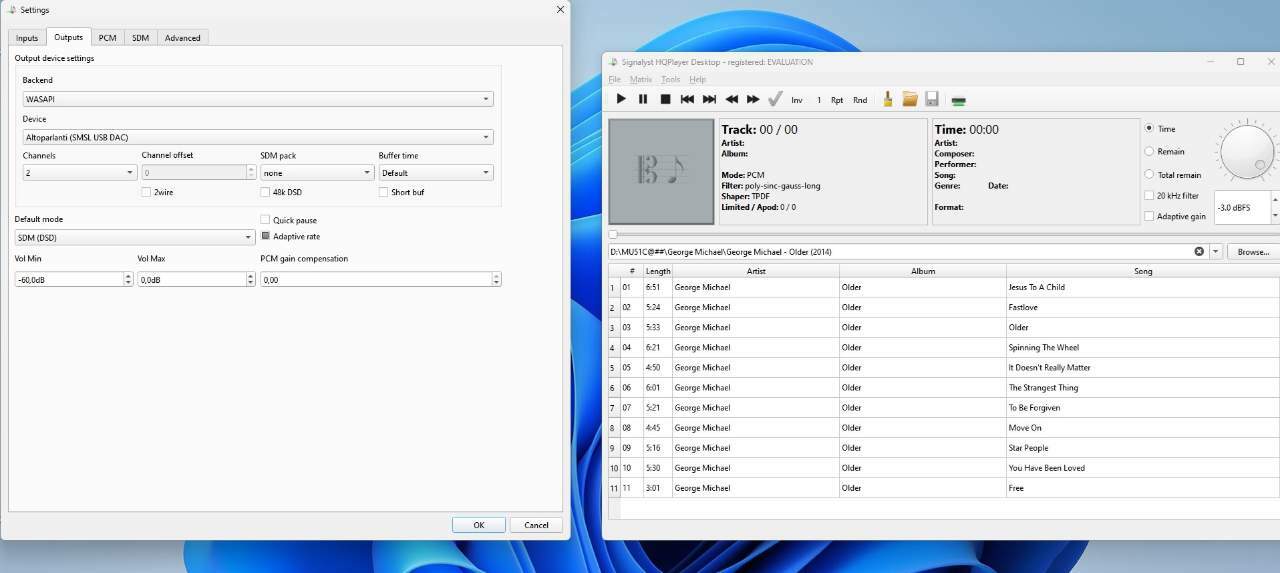Open the SDM pack dropdown
Image resolution: width=1280 pixels, height=573 pixels.
(316, 173)
